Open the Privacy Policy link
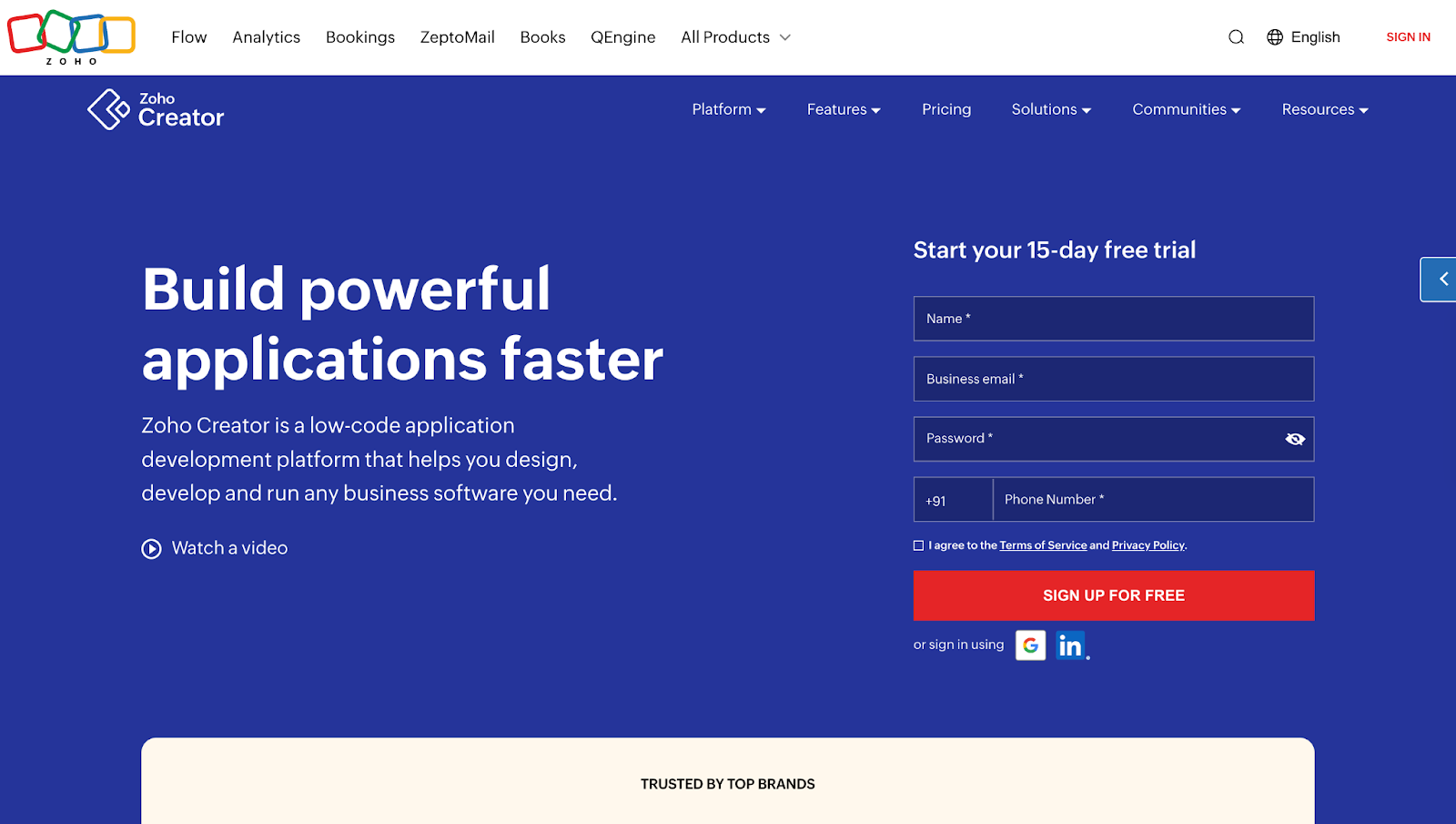Viewport: 1456px width, 824px height. tap(1148, 544)
